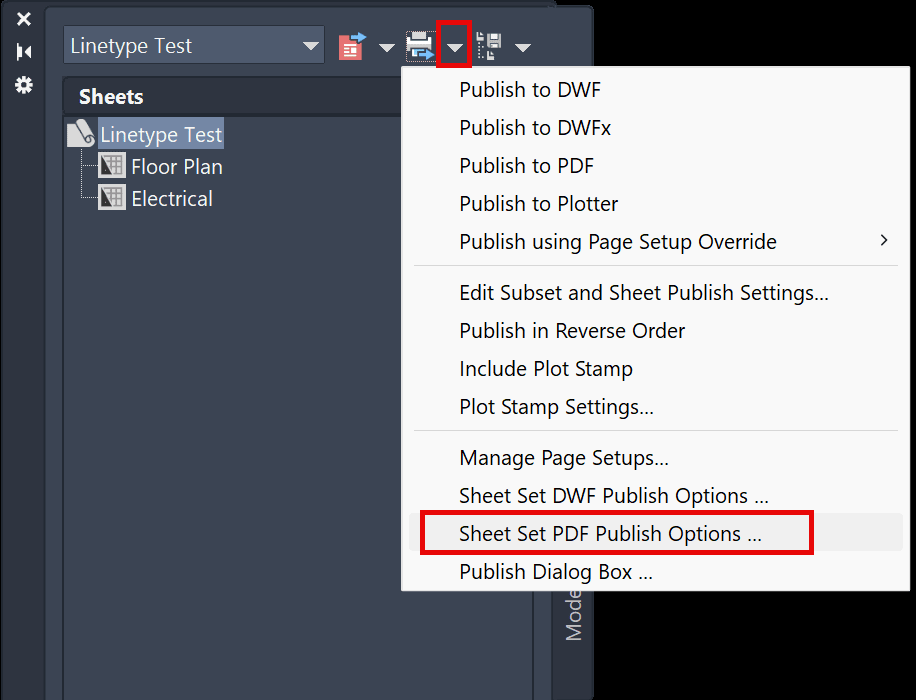The image size is (916, 700).
Task: Choose Publish to PDF
Action: coord(655,166)
